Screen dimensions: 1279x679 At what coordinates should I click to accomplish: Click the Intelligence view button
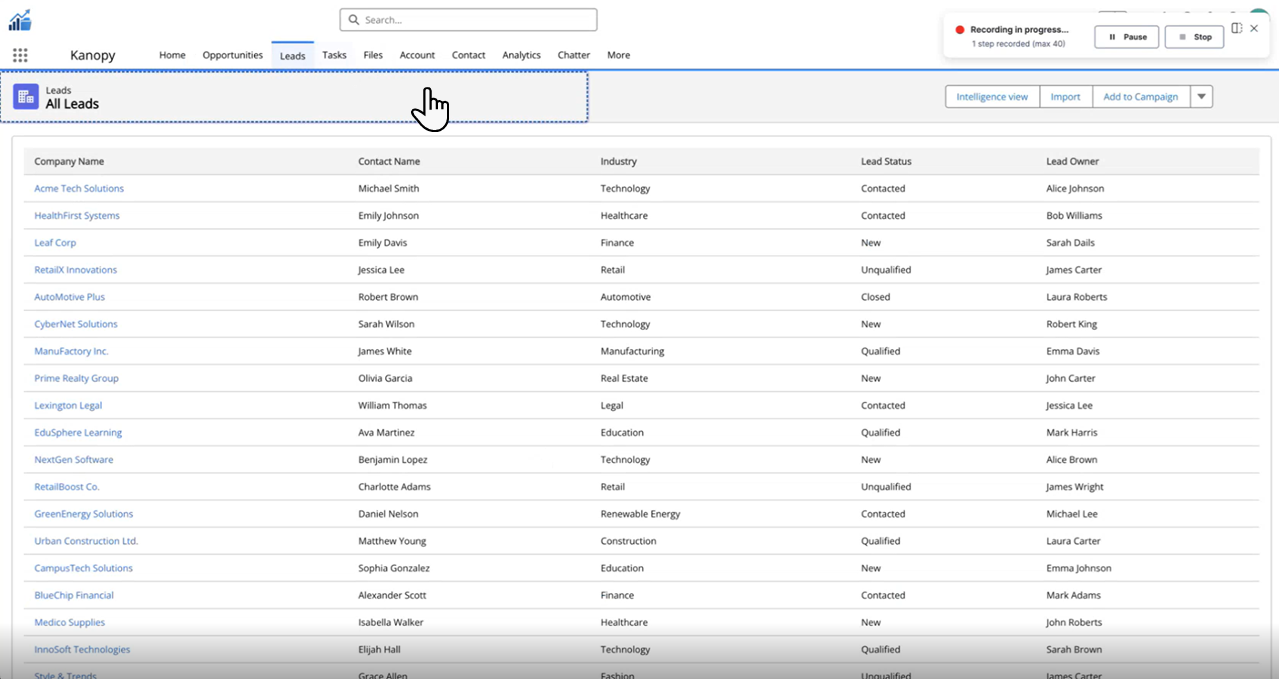[x=991, y=97]
